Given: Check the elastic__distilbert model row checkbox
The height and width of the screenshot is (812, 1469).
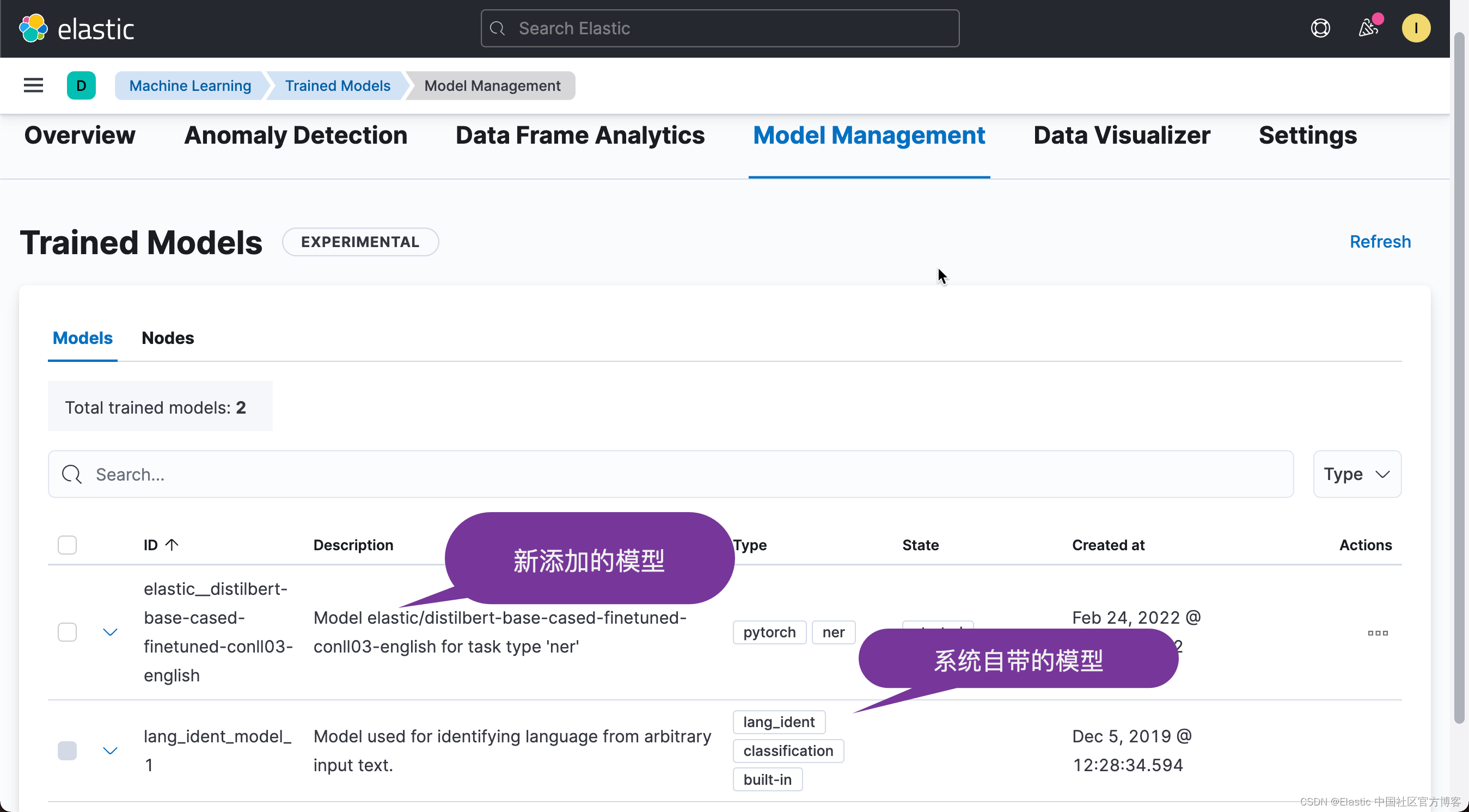Looking at the screenshot, I should tap(68, 632).
